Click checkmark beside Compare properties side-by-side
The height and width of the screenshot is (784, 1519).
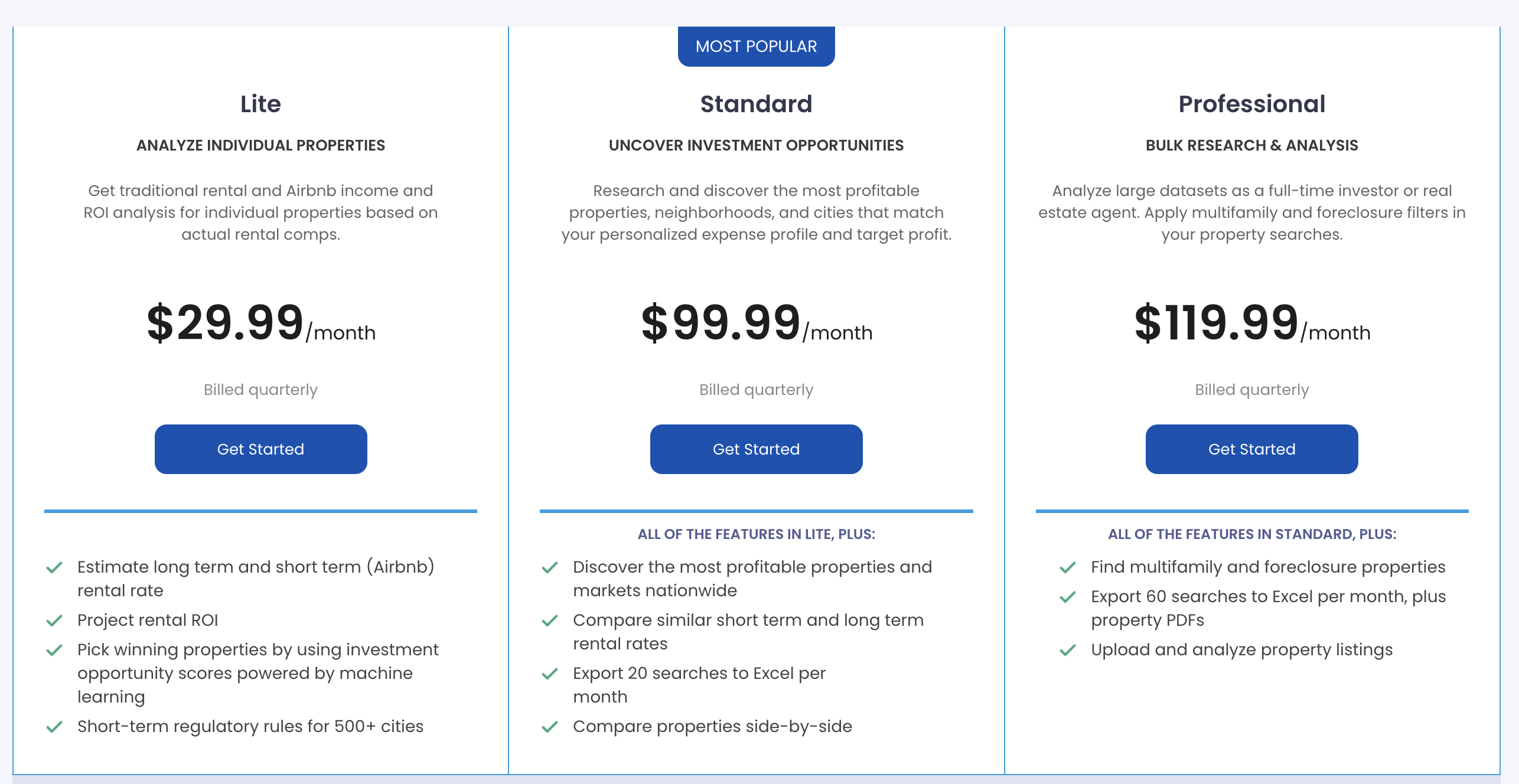[550, 727]
